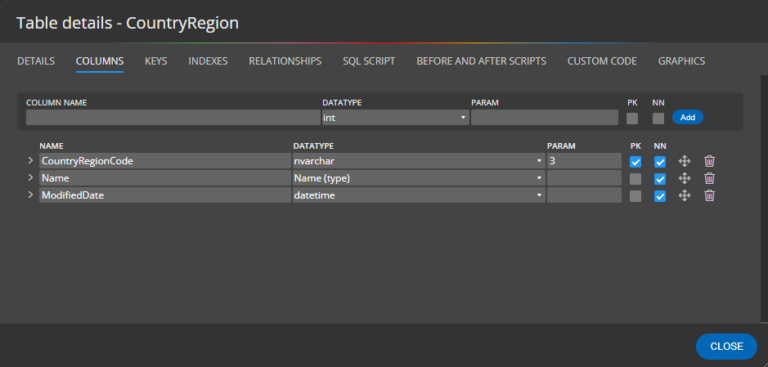
Task: Open the RELATIONSHIPS tab
Action: (285, 61)
